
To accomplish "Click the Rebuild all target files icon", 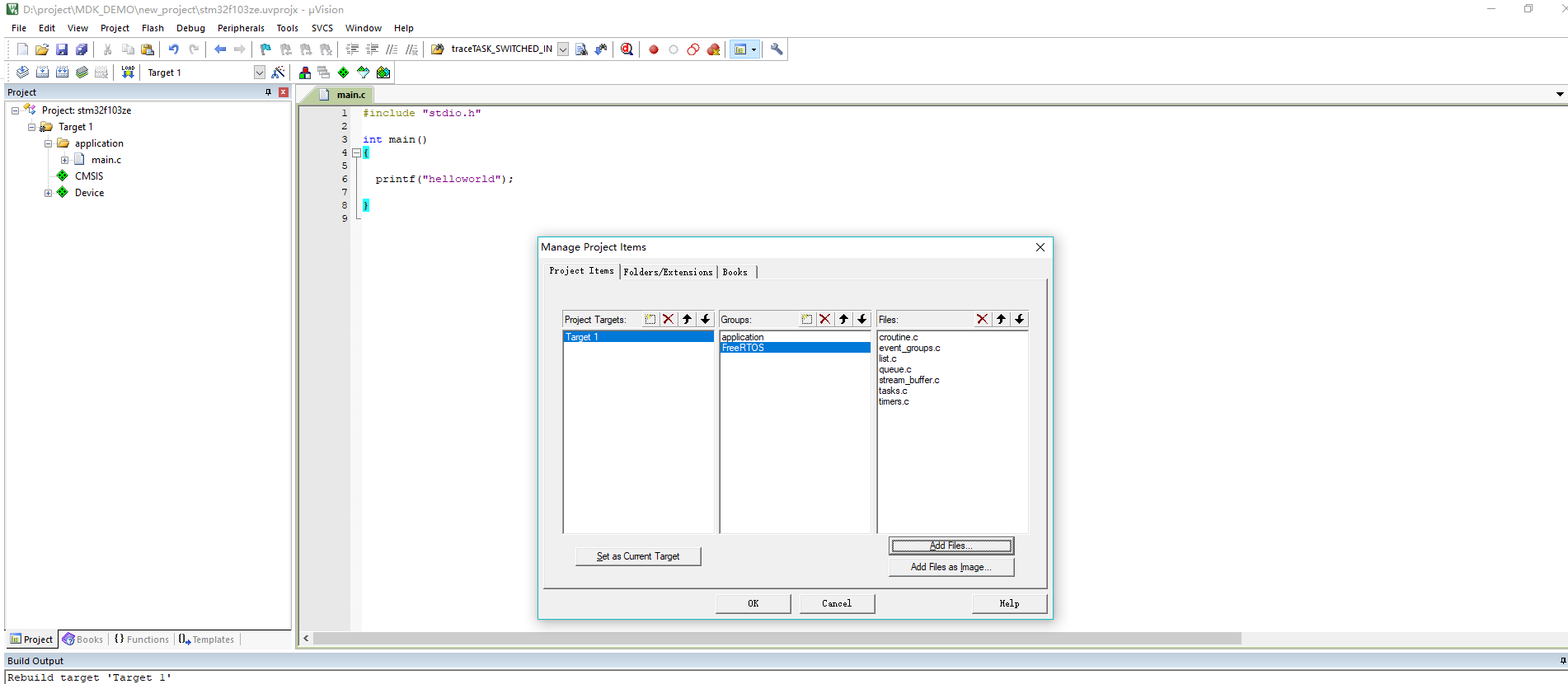I will [x=62, y=73].
